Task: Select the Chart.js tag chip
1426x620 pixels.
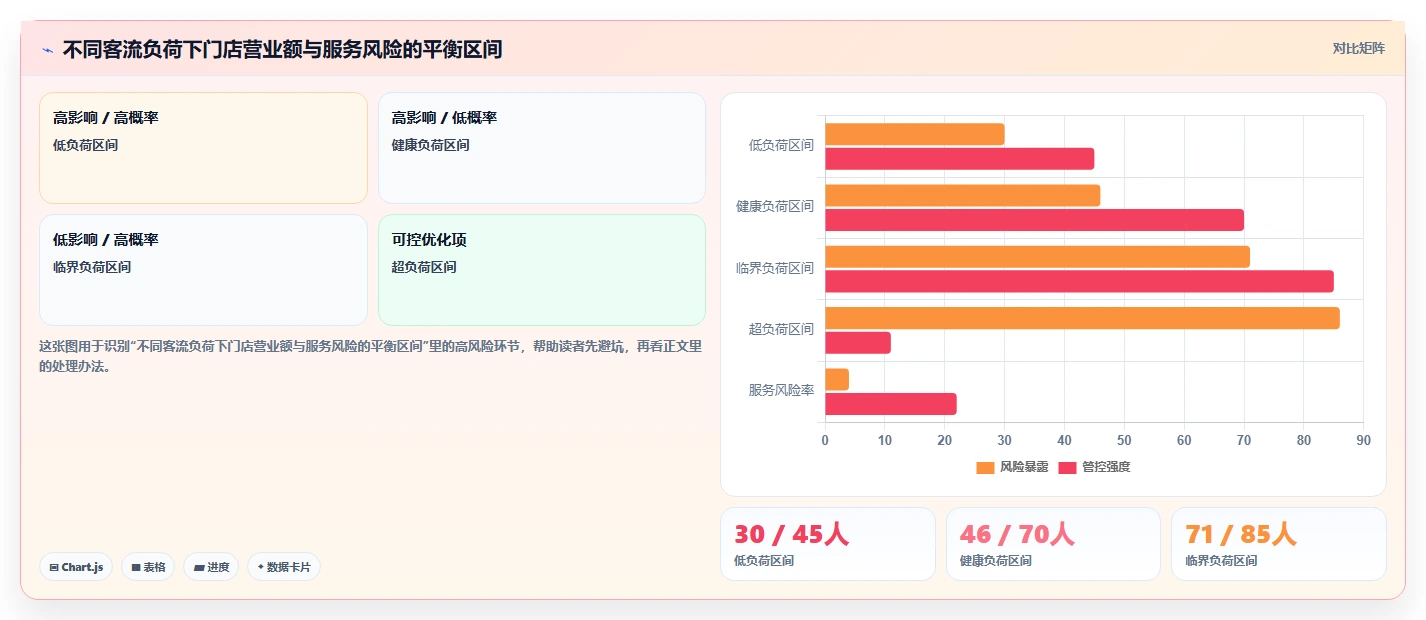Action: (76, 567)
